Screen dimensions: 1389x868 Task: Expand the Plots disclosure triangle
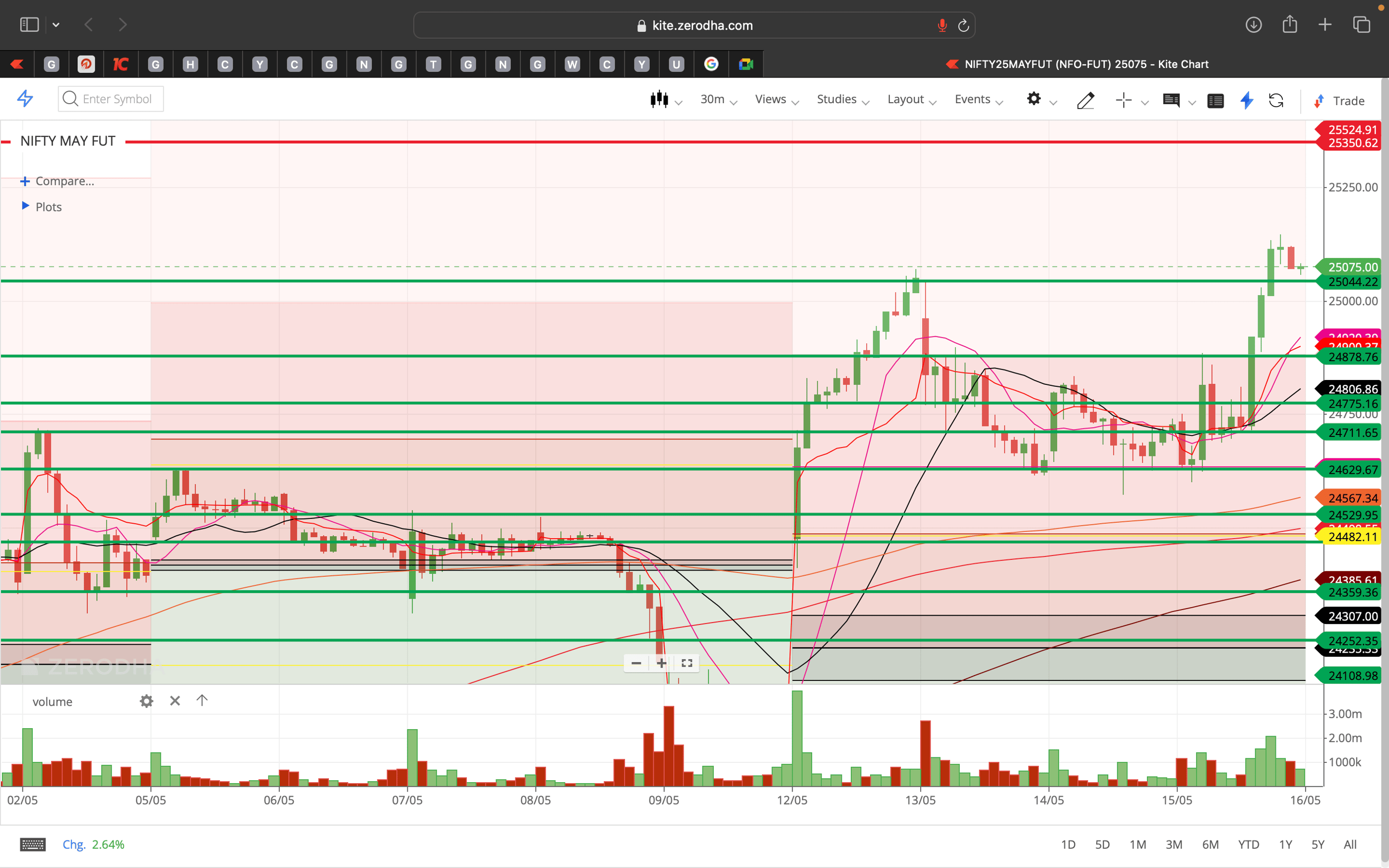pyautogui.click(x=25, y=206)
